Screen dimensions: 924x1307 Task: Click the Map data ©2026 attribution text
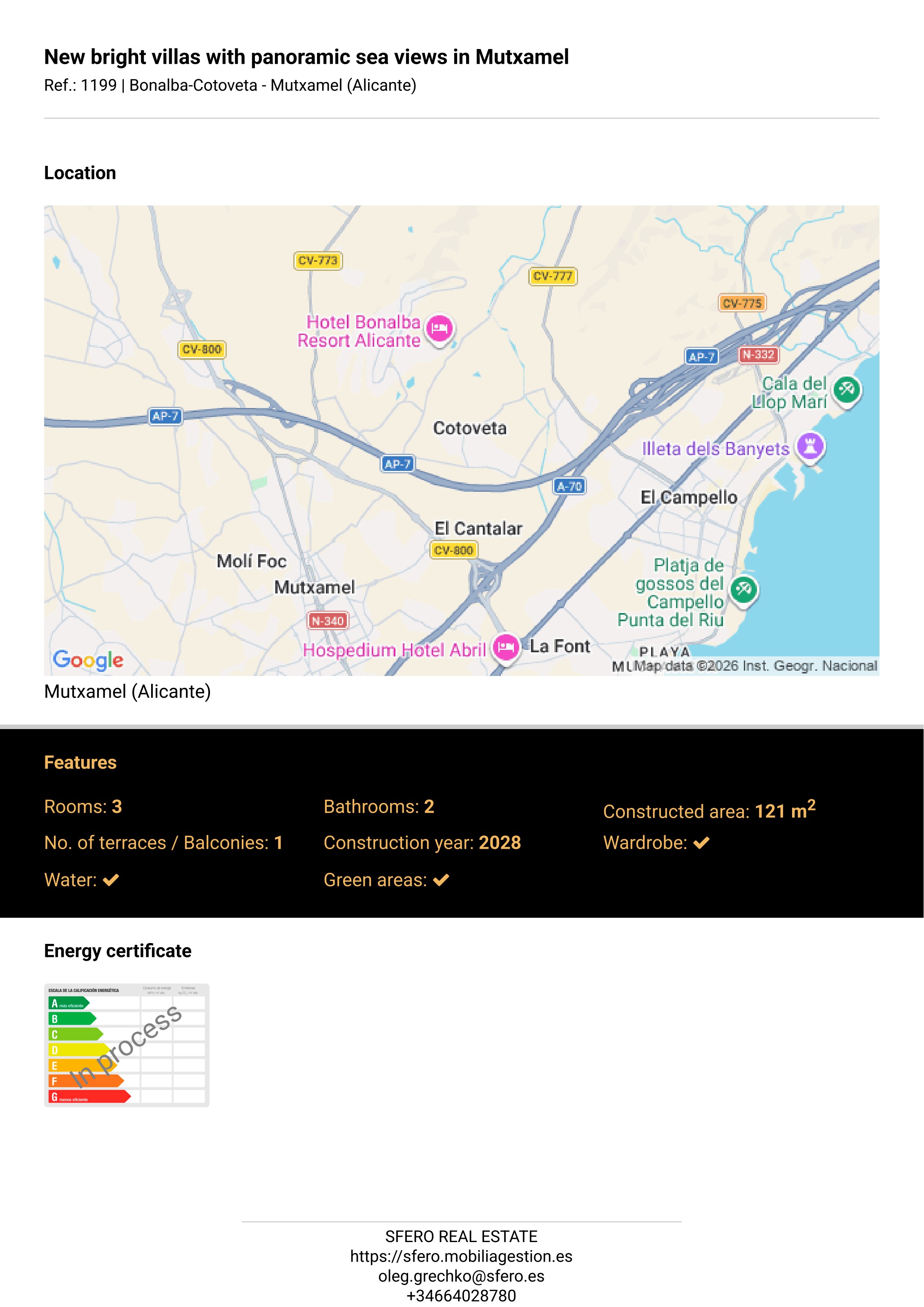[x=755, y=666]
